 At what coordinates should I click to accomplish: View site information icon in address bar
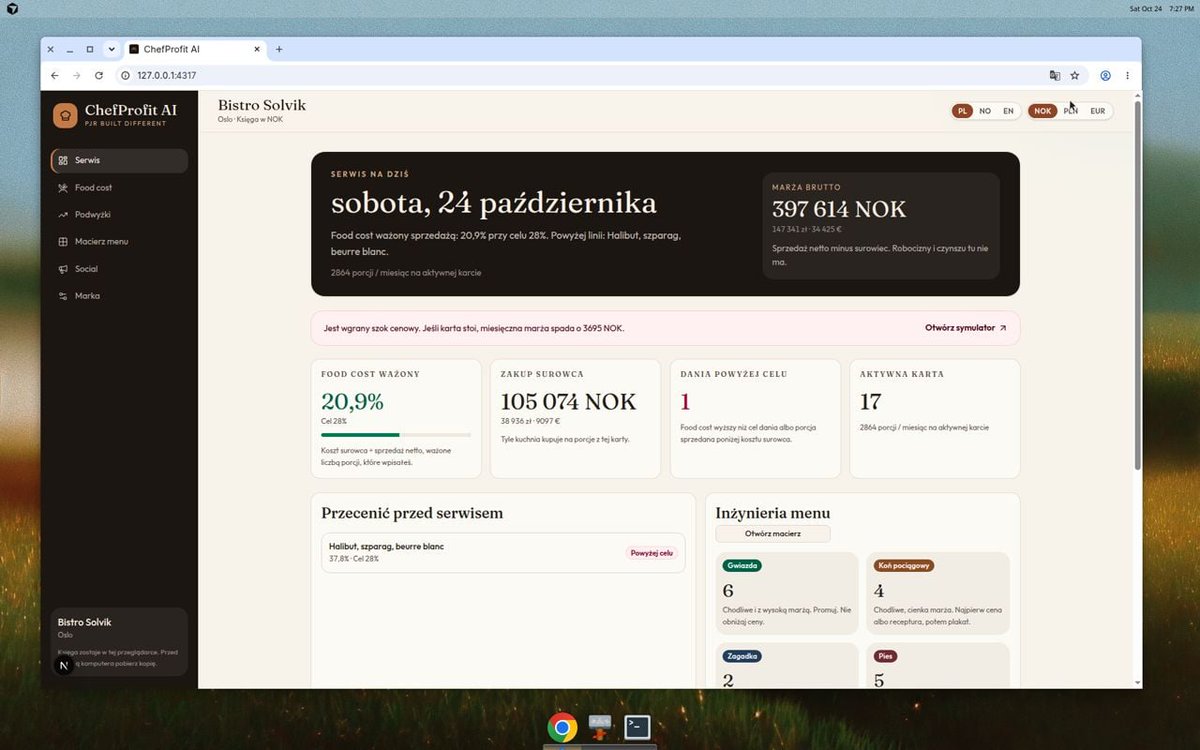pos(125,75)
